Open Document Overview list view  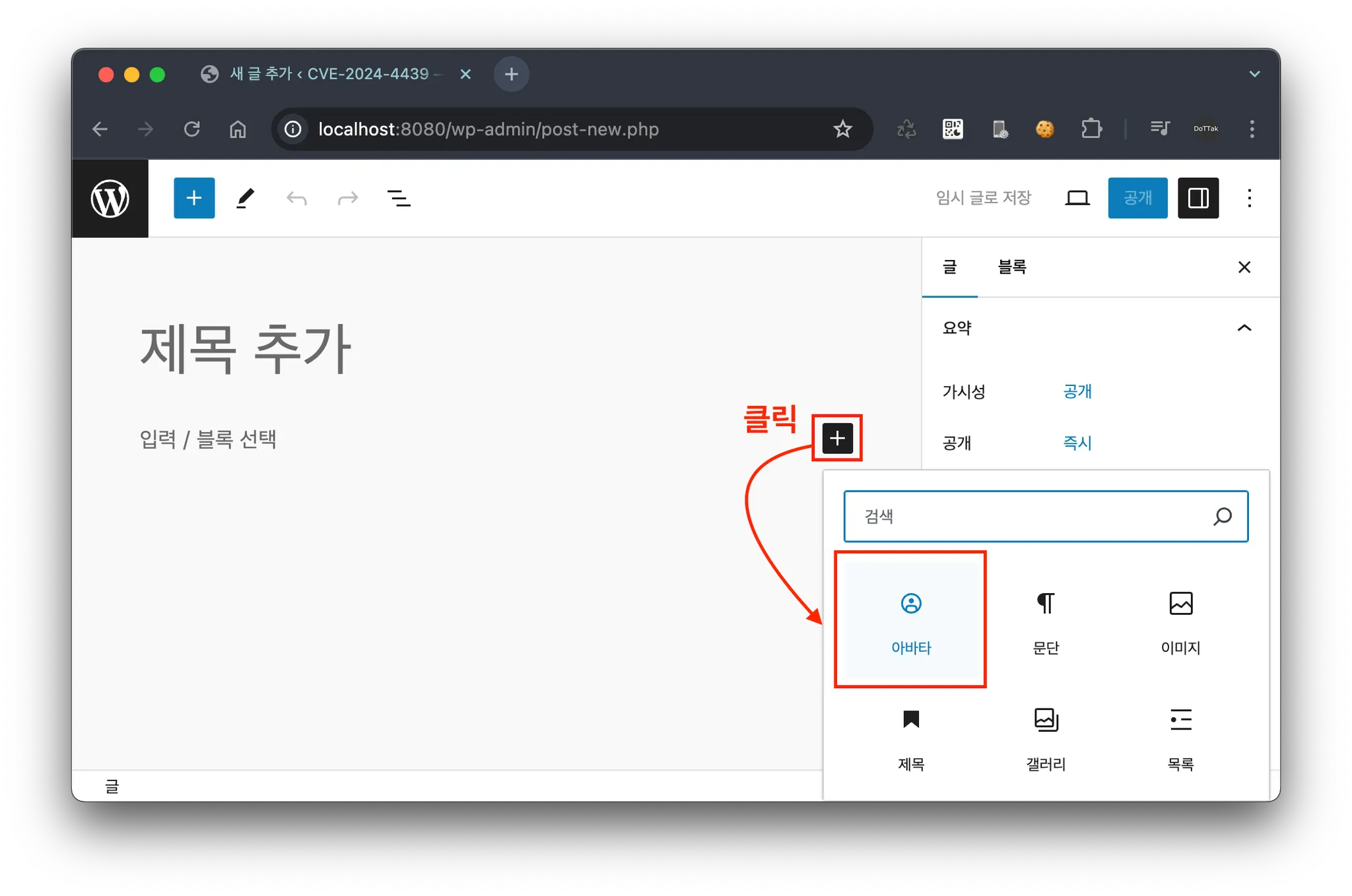pyautogui.click(x=398, y=198)
